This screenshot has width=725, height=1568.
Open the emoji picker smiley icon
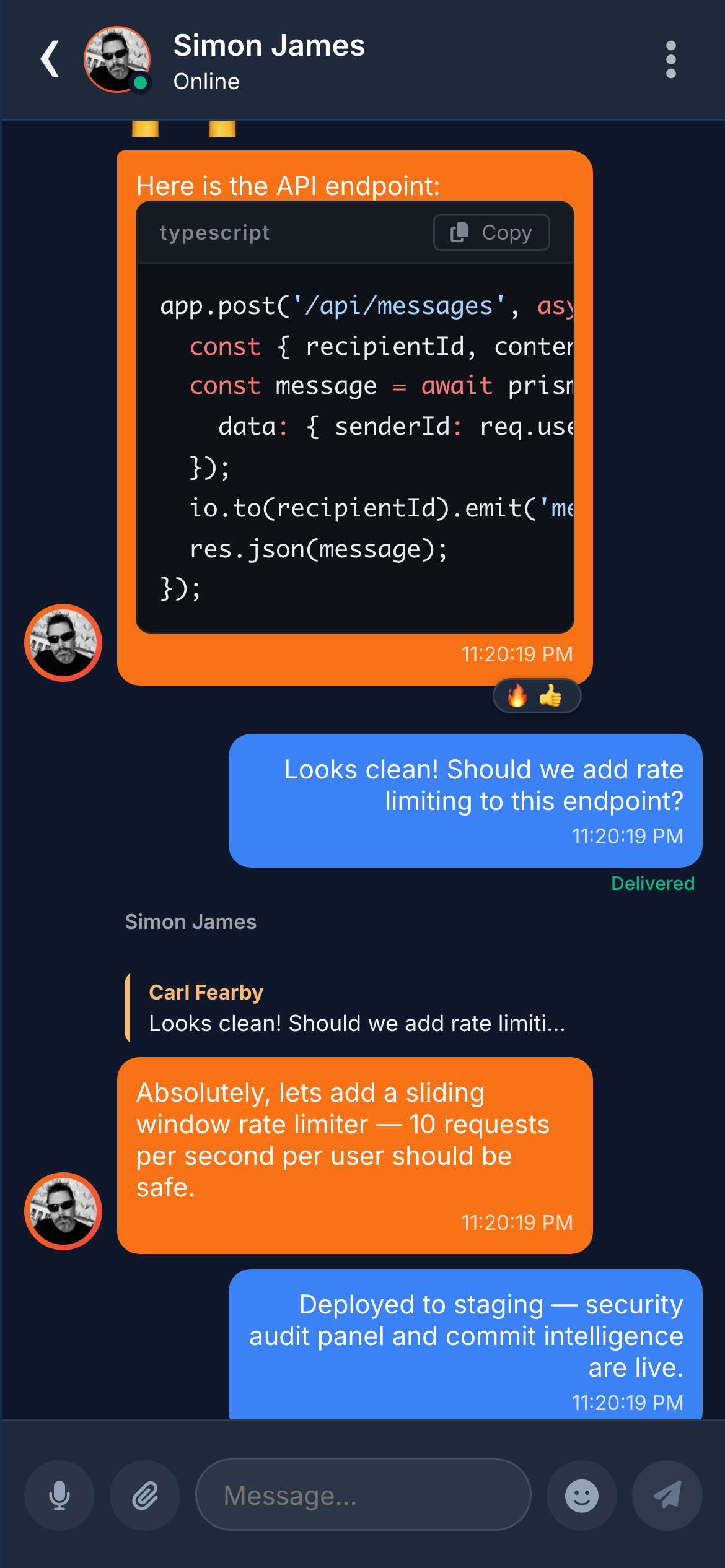tap(582, 1495)
